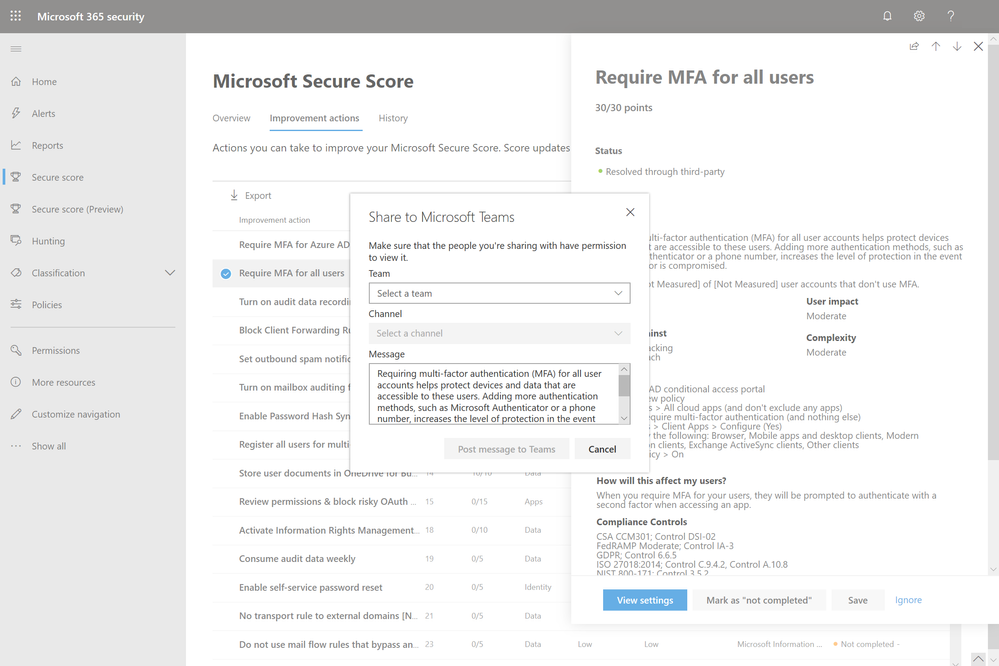Click the More resources info icon
999x666 pixels.
click(x=16, y=382)
